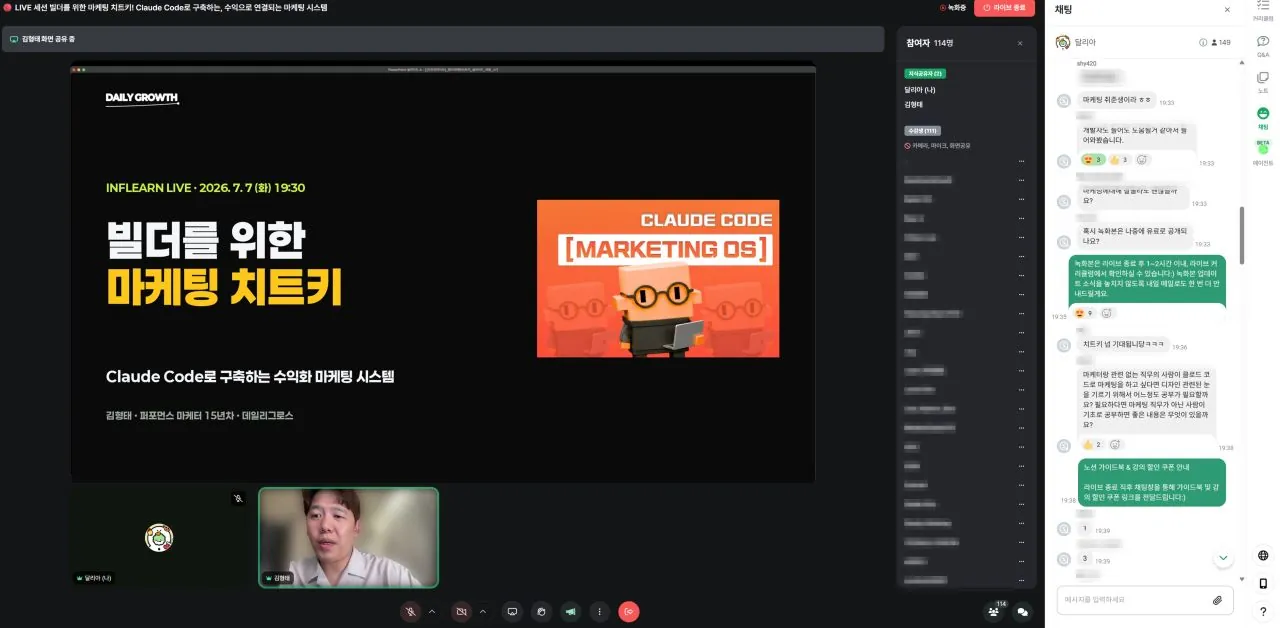Open the curriculum checklist icon

click(1263, 10)
